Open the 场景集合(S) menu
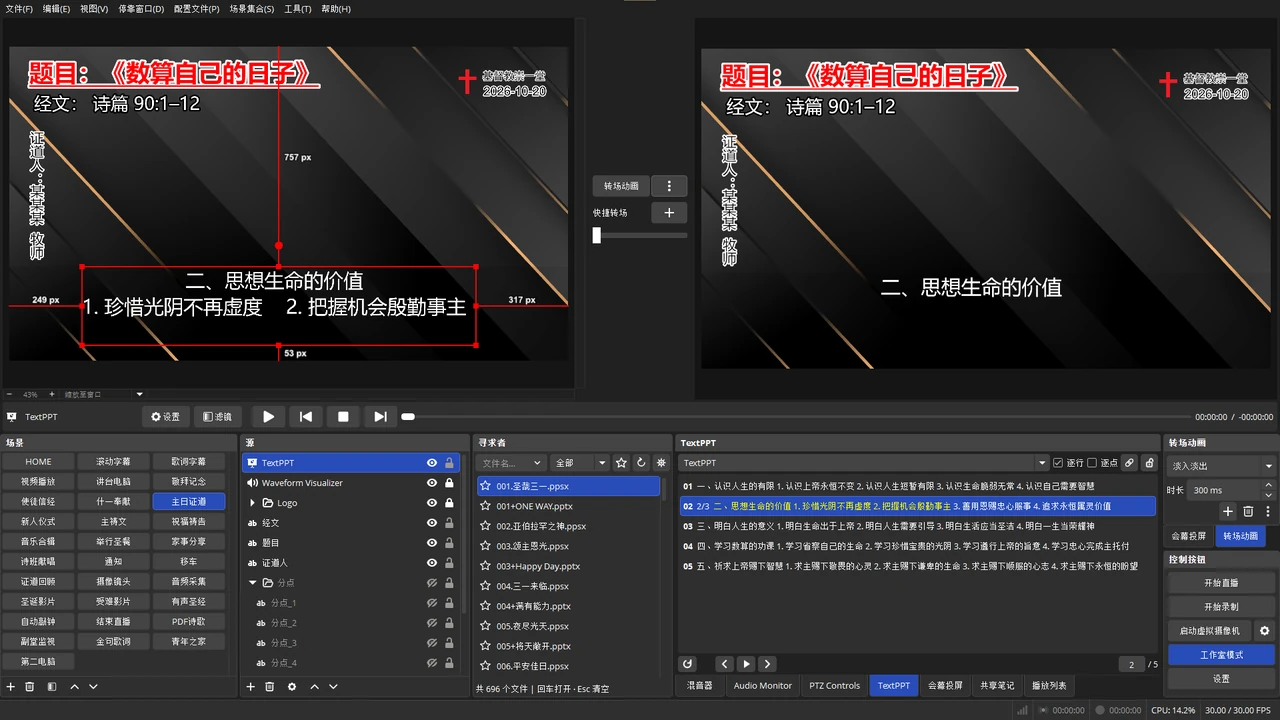Screen dimensions: 1280x720 tap(252, 9)
